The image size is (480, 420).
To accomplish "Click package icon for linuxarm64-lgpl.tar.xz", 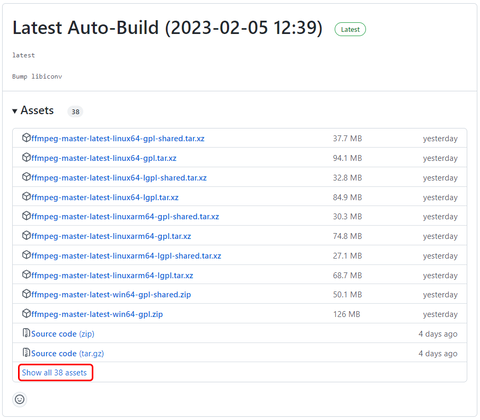I will click(x=26, y=275).
